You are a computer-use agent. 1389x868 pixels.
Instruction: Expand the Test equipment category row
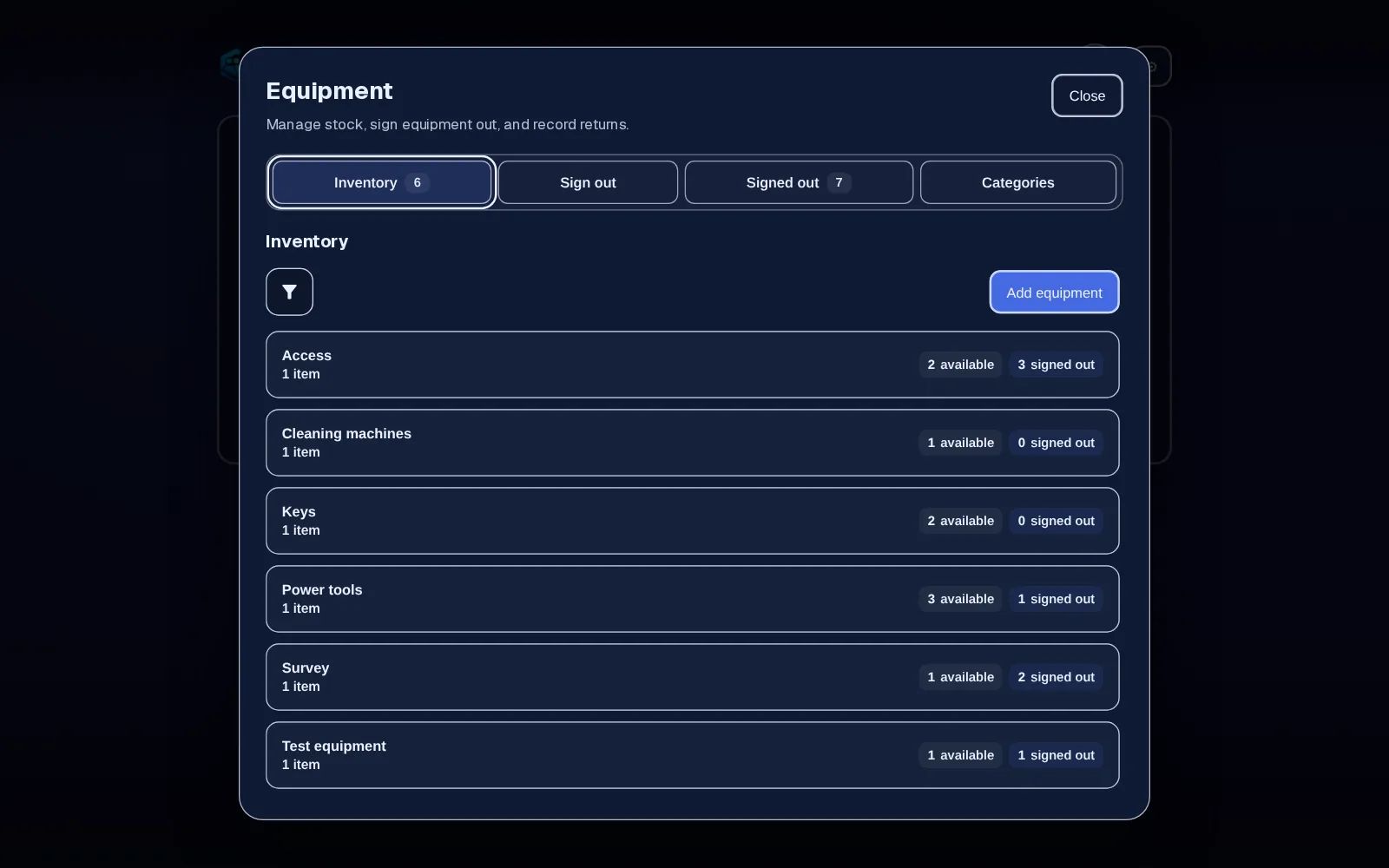(692, 755)
